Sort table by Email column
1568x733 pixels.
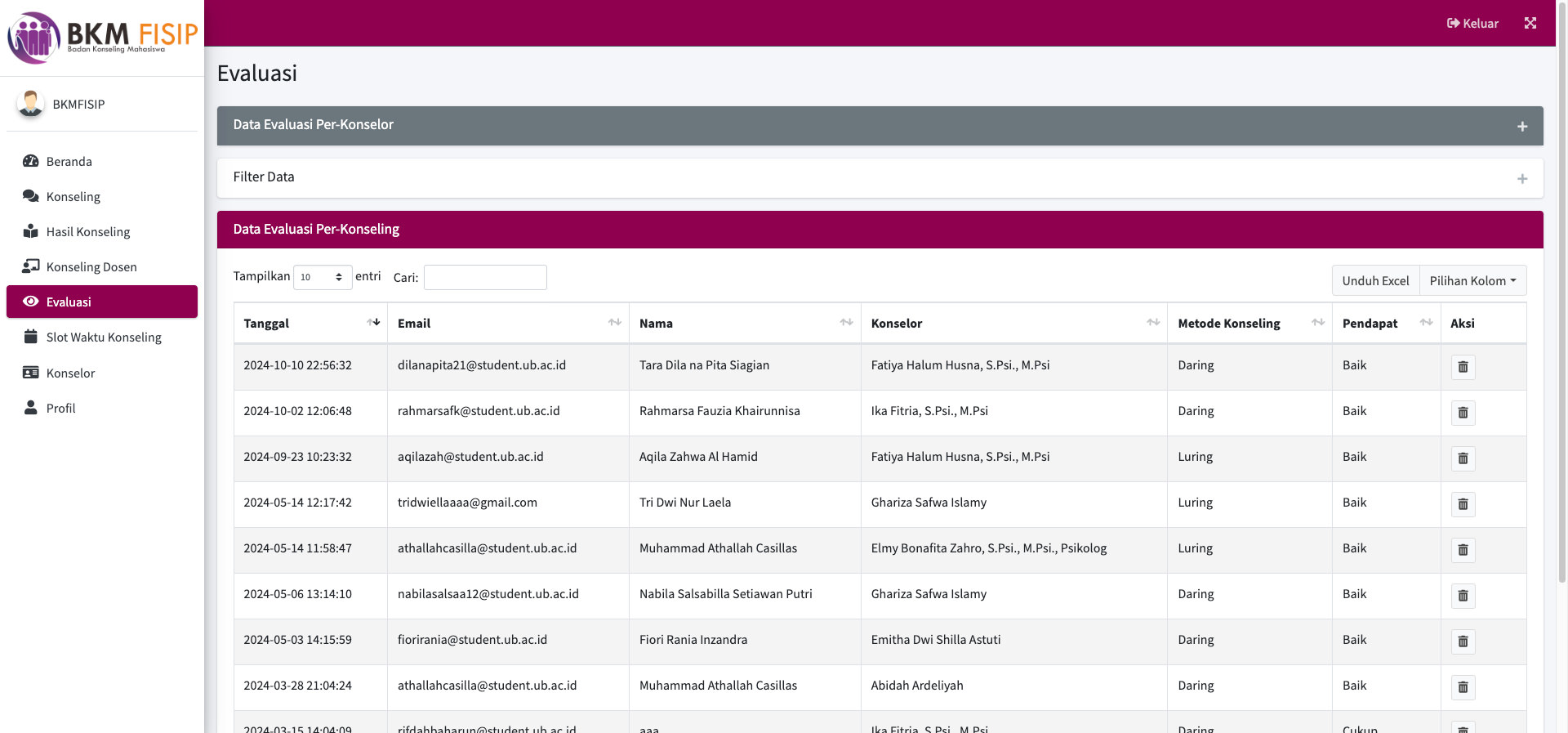[x=508, y=324]
